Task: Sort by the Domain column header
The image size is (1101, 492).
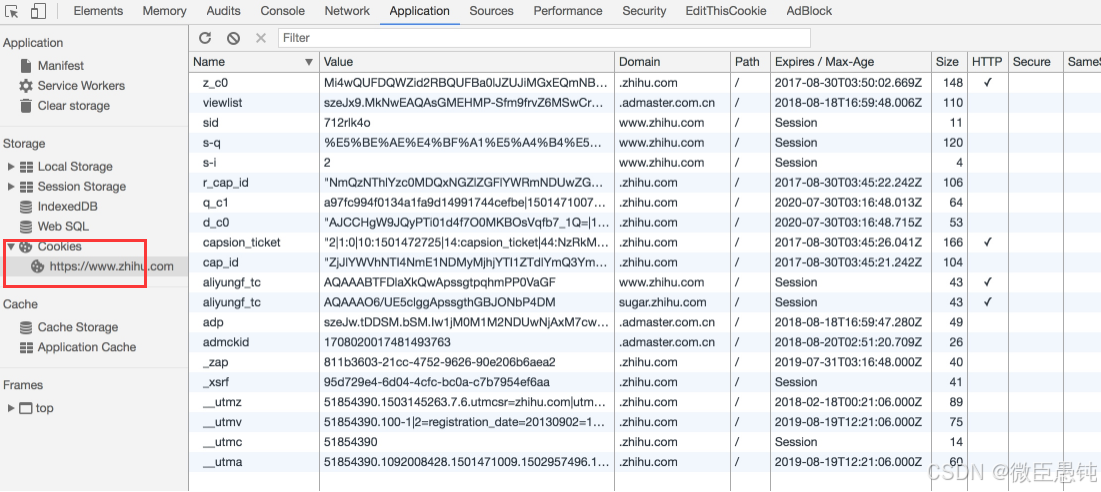Action: click(673, 62)
